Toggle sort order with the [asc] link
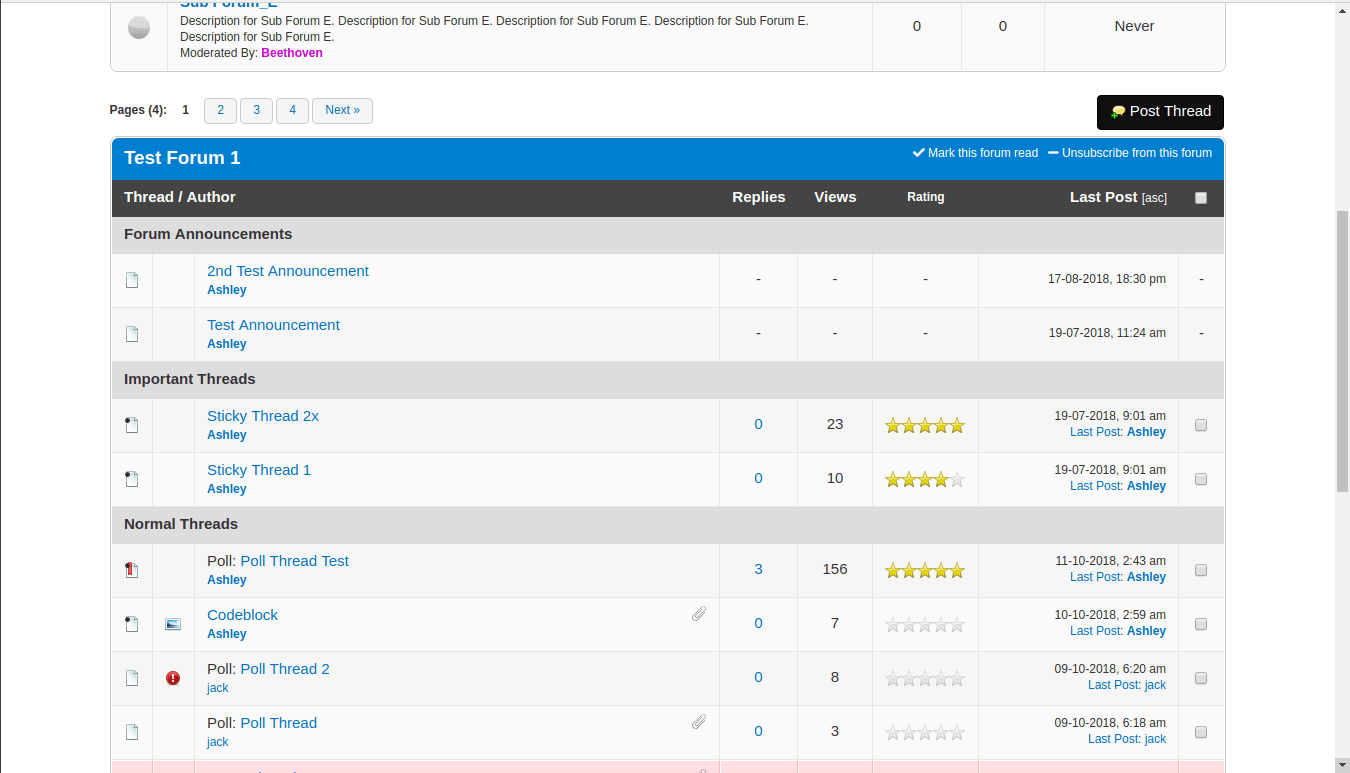This screenshot has width=1350, height=773. pyautogui.click(x=1154, y=198)
